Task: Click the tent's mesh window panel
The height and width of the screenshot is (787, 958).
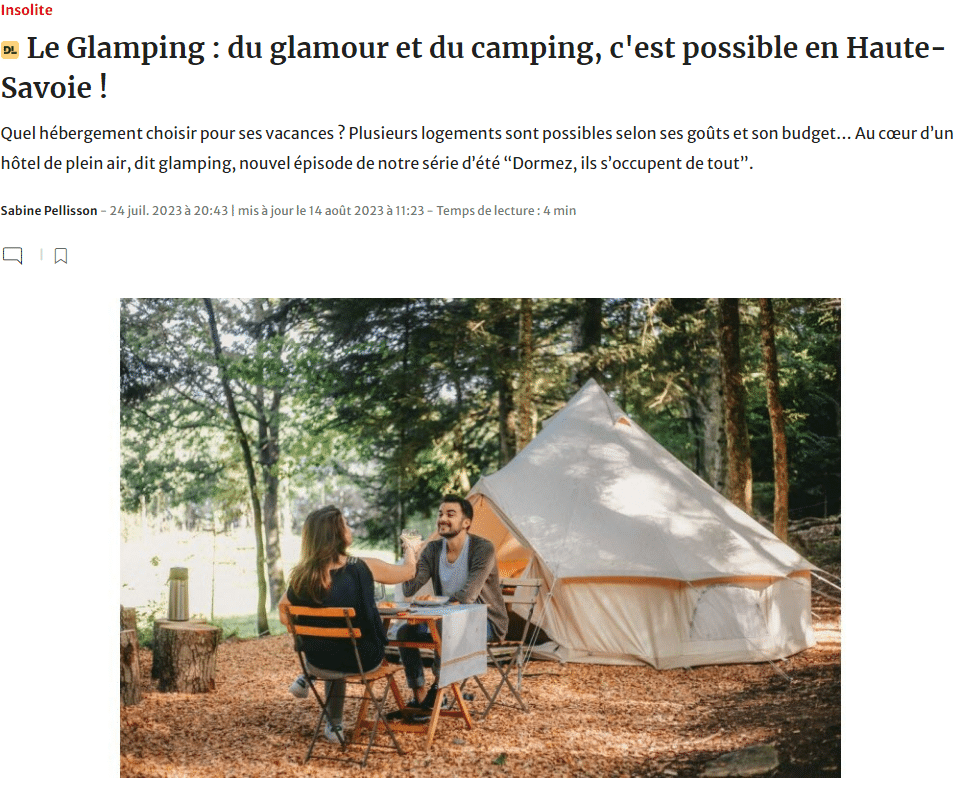Action: 727,613
